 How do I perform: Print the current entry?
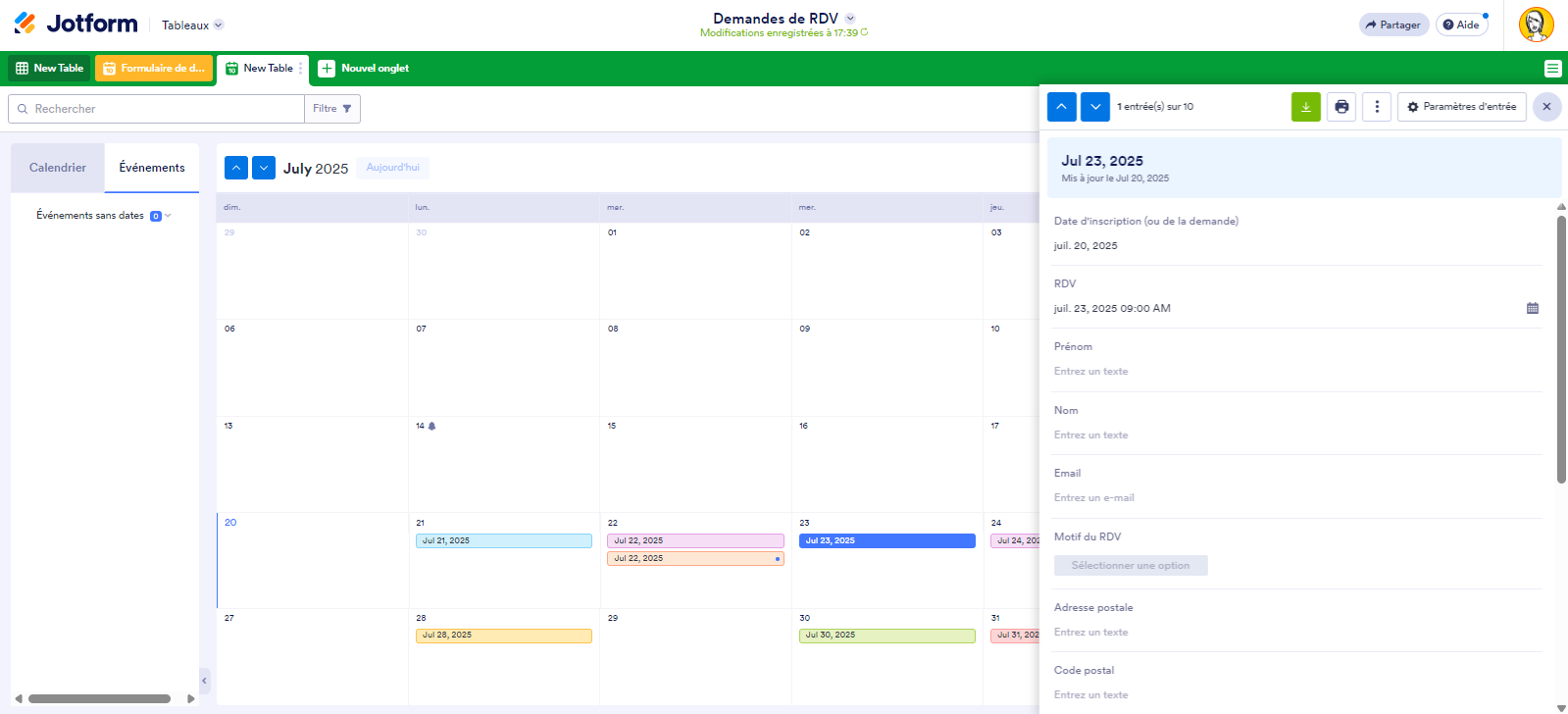(x=1341, y=107)
